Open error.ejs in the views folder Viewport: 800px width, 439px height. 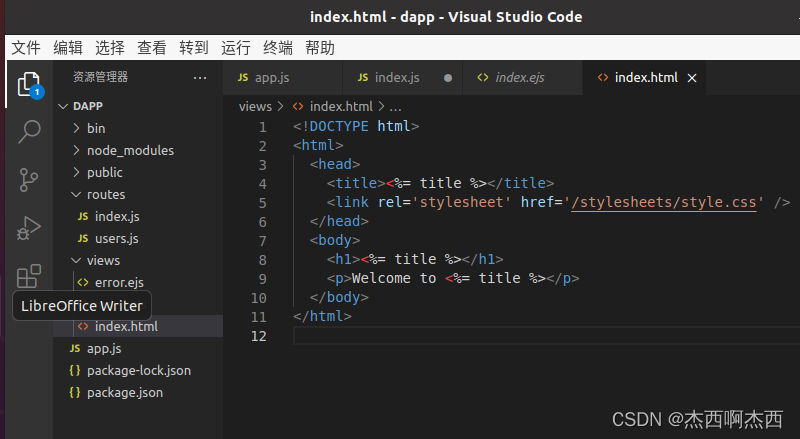pos(138,282)
